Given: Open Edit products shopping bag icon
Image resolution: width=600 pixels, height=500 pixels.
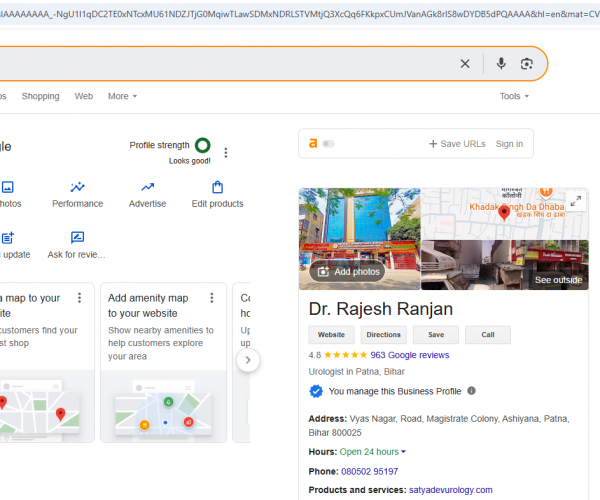Looking at the screenshot, I should coord(217,187).
